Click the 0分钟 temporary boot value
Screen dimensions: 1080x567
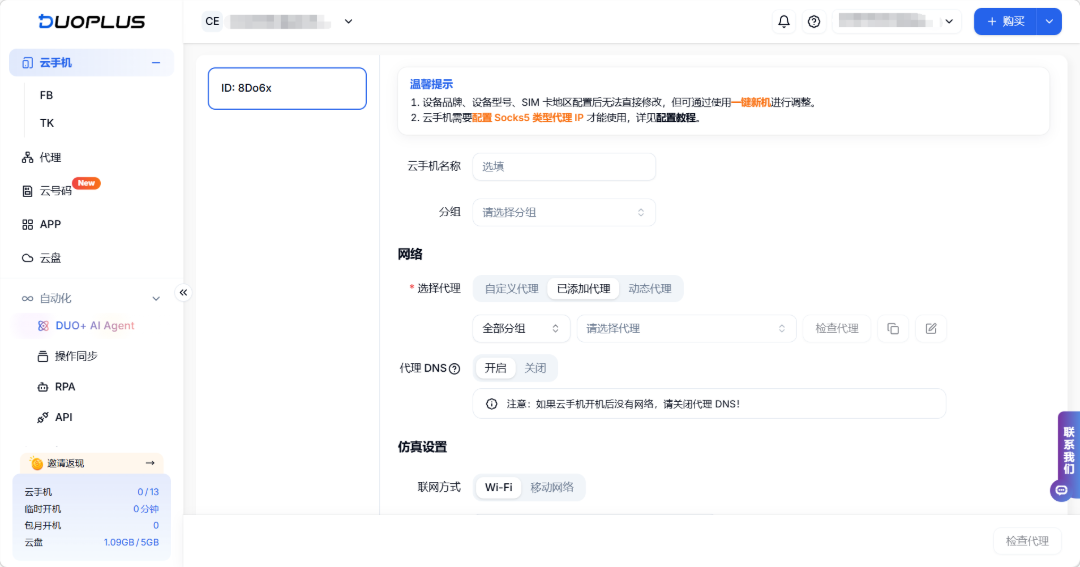(x=145, y=509)
